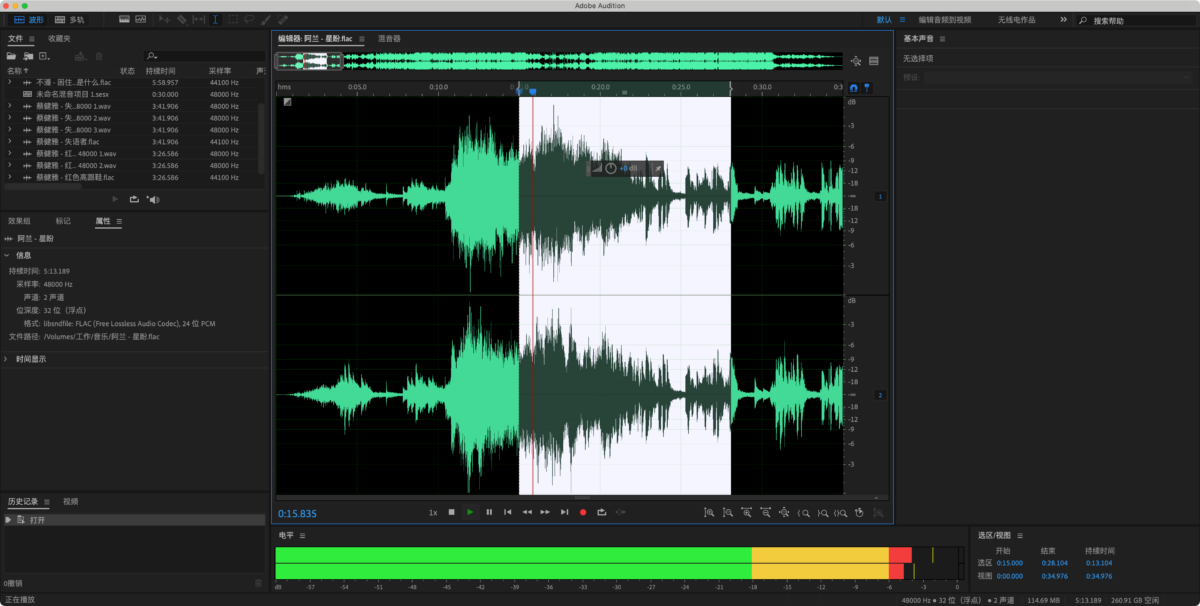Move playhead to previous marker

pyautogui.click(x=508, y=512)
